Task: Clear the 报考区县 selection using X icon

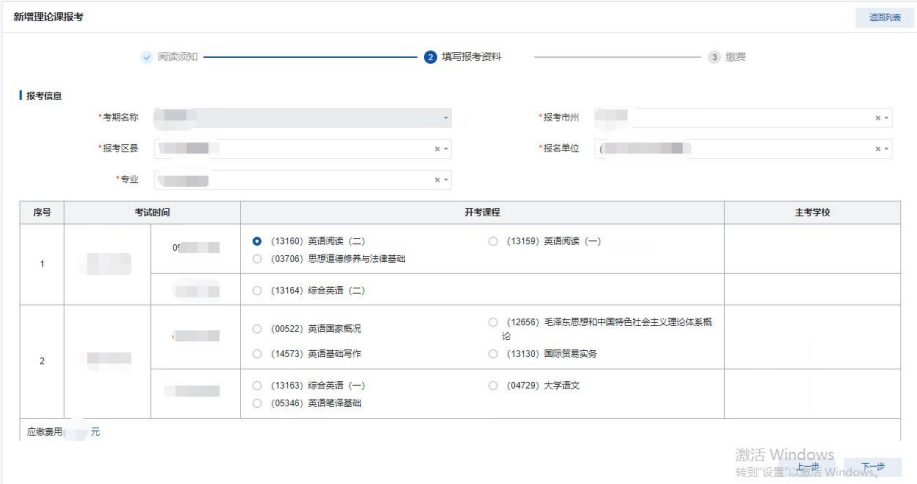Action: pyautogui.click(x=437, y=149)
